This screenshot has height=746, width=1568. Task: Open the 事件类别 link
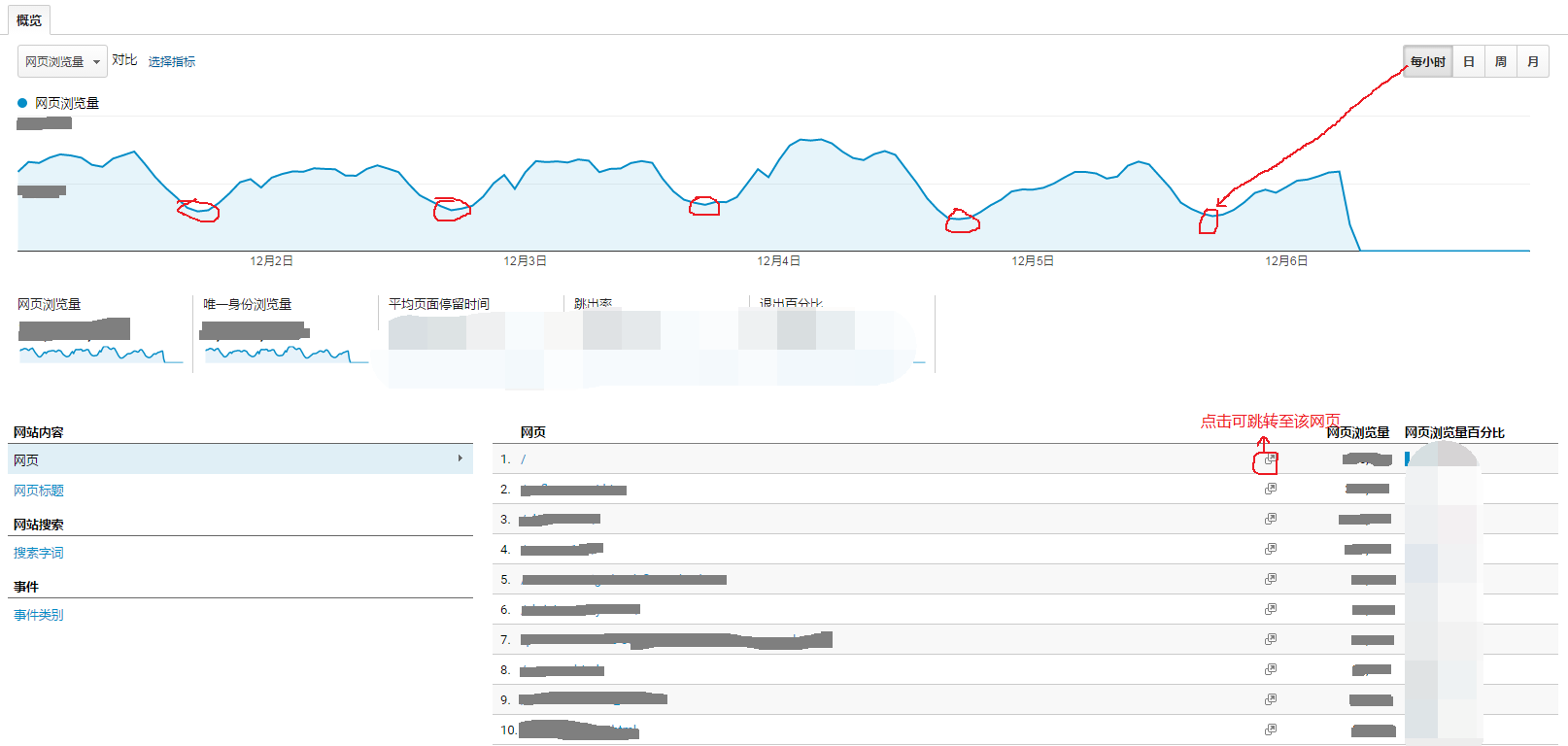coord(39,615)
